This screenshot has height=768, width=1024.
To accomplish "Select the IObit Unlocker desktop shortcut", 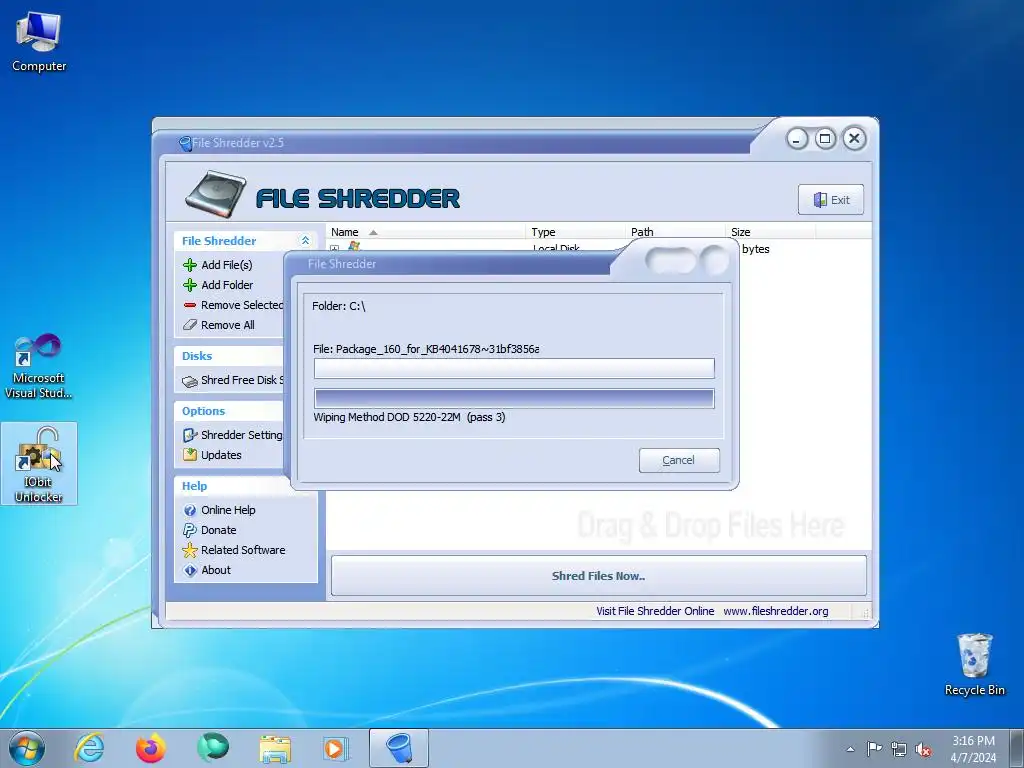I will pos(39,464).
